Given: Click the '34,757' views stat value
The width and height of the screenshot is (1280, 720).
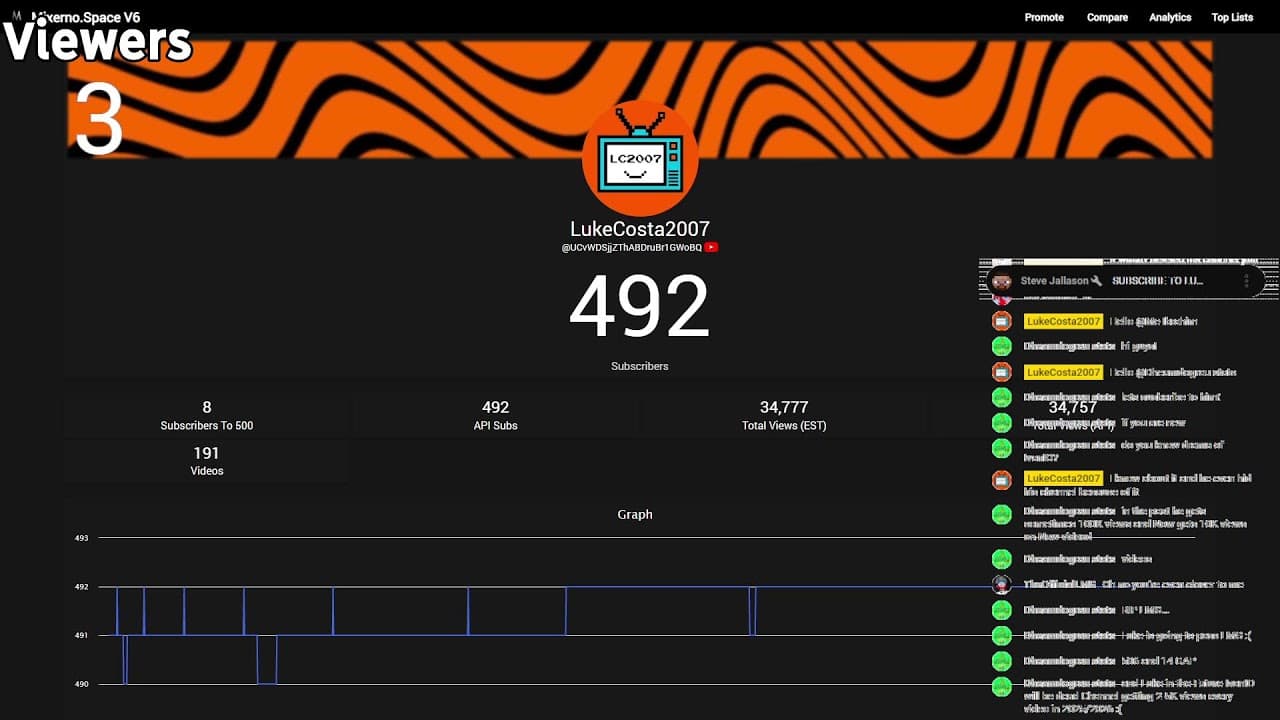Looking at the screenshot, I should (x=1072, y=408).
